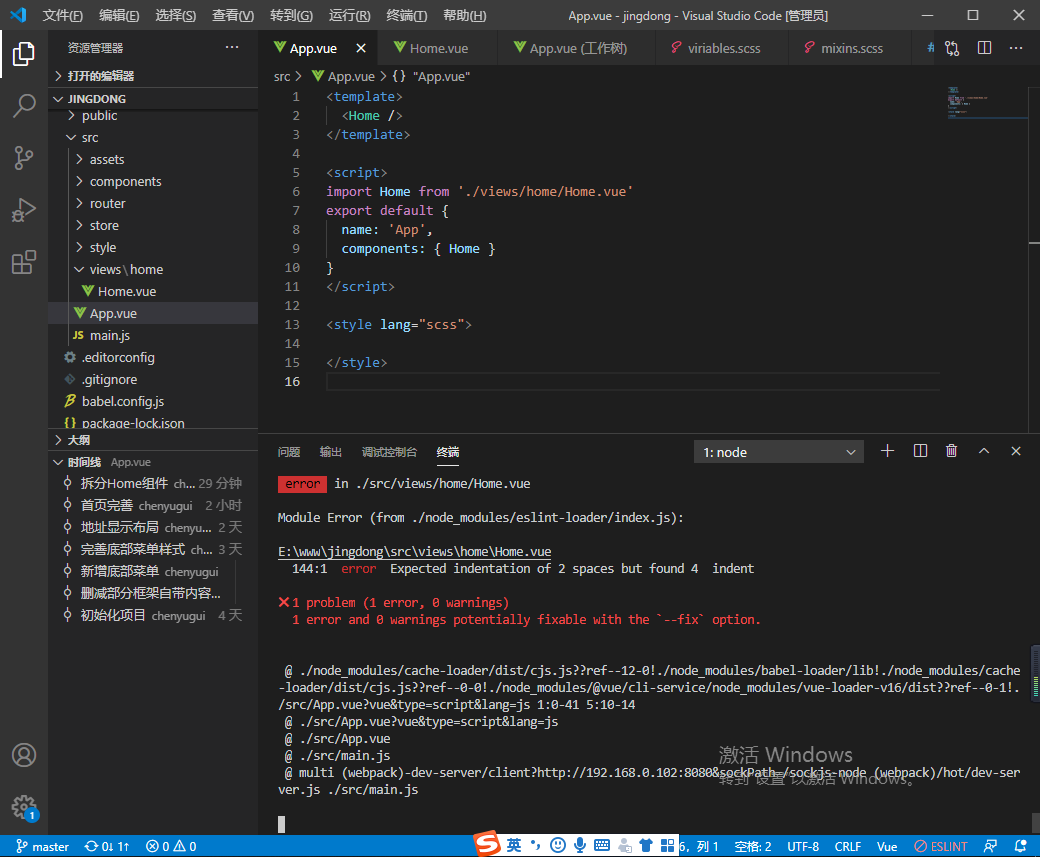Expand the router folder

coord(153,203)
